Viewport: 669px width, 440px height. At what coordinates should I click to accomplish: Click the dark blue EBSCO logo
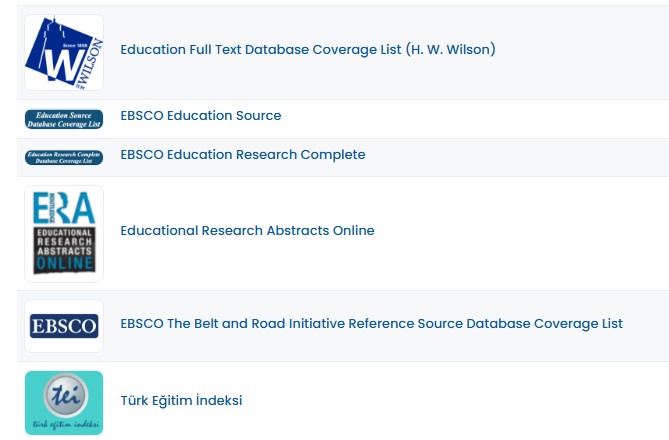(63, 326)
